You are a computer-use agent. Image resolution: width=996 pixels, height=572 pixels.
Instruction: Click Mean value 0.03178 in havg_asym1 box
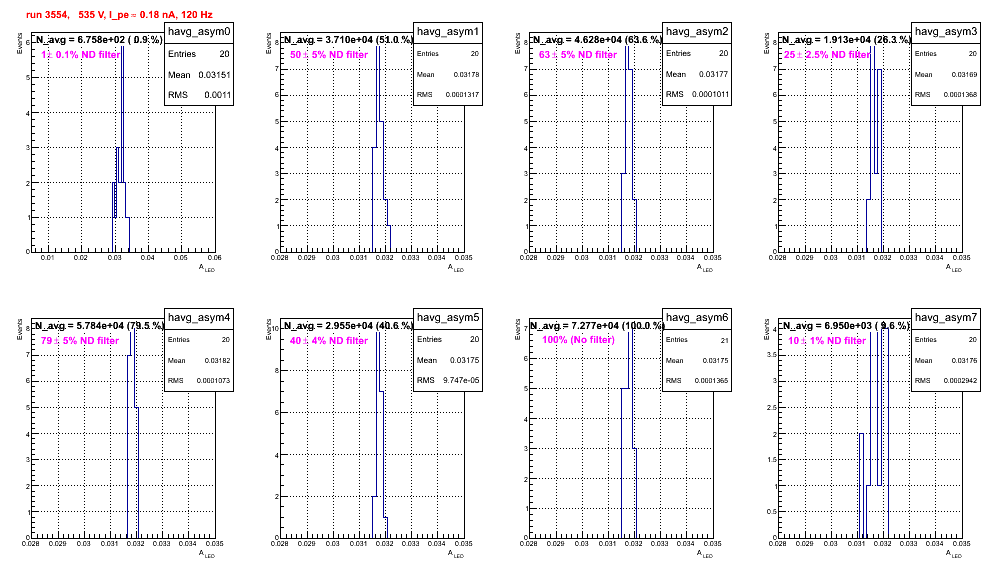click(466, 74)
